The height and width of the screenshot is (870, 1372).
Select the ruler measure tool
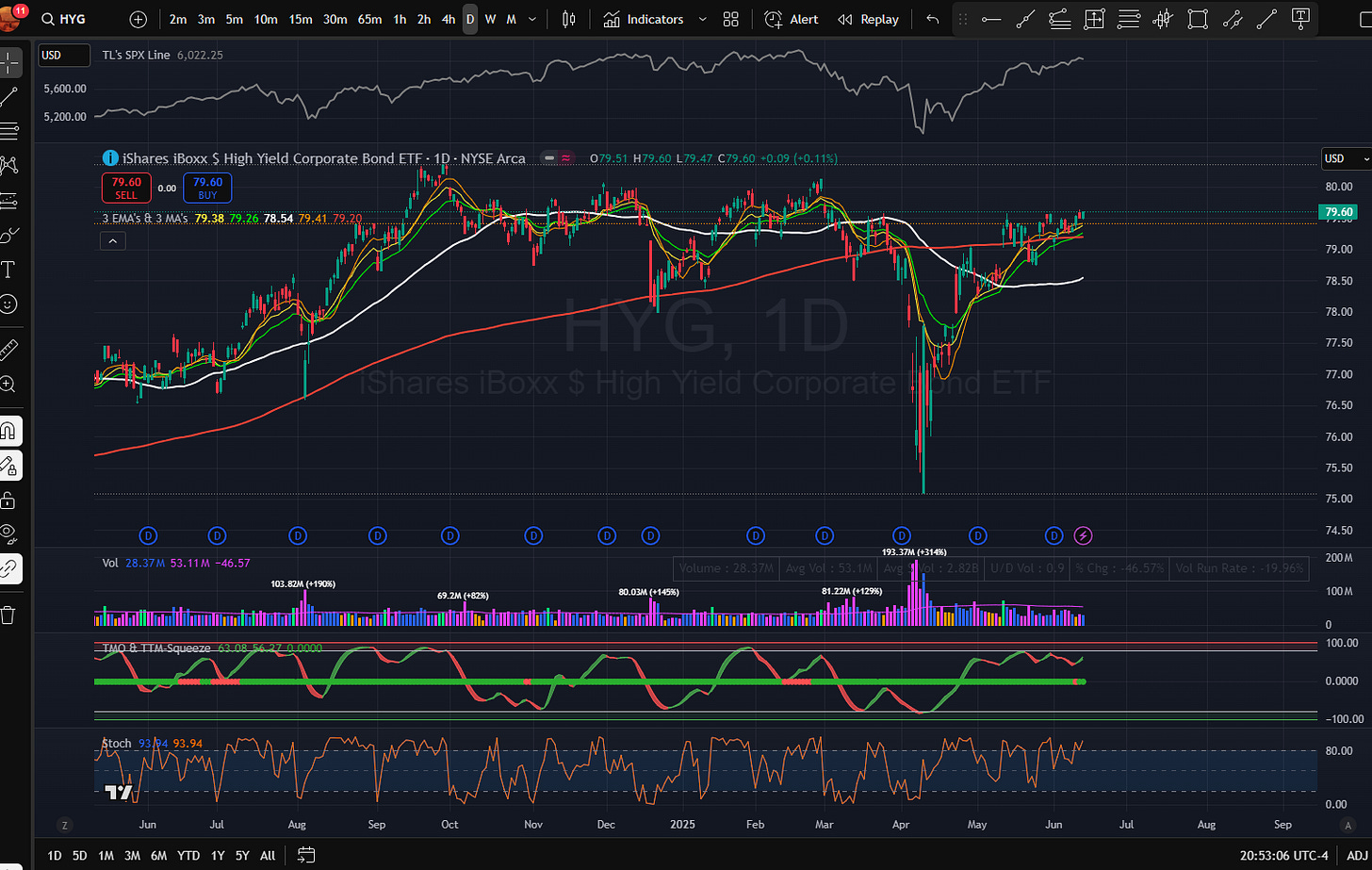pyautogui.click(x=8, y=350)
